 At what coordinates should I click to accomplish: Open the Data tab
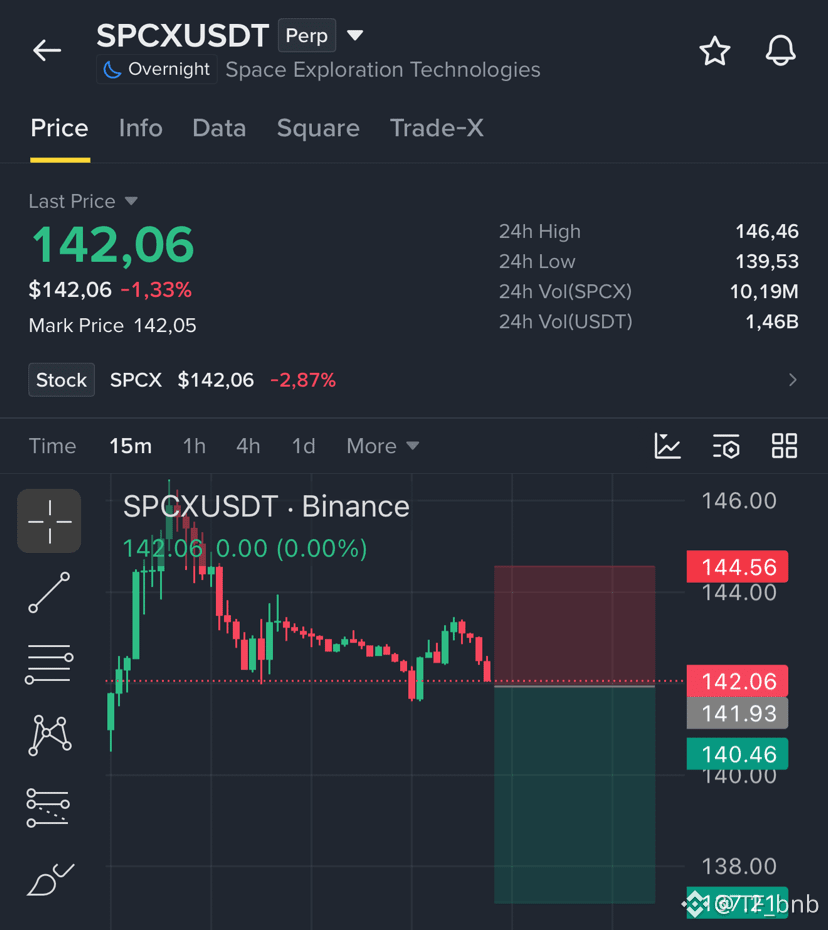click(x=219, y=128)
